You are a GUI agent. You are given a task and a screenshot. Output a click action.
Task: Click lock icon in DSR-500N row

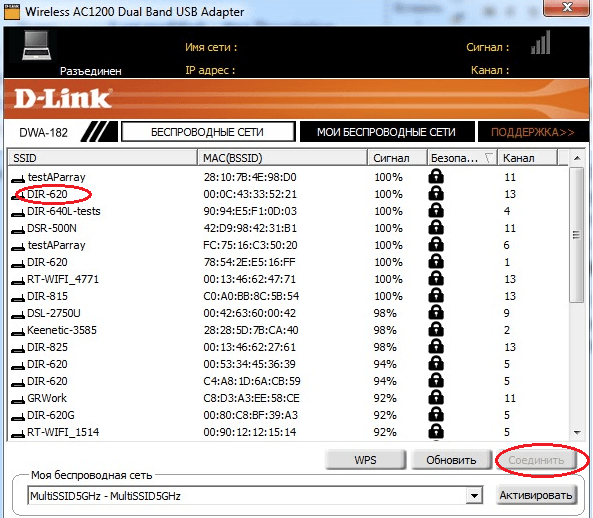coord(436,228)
